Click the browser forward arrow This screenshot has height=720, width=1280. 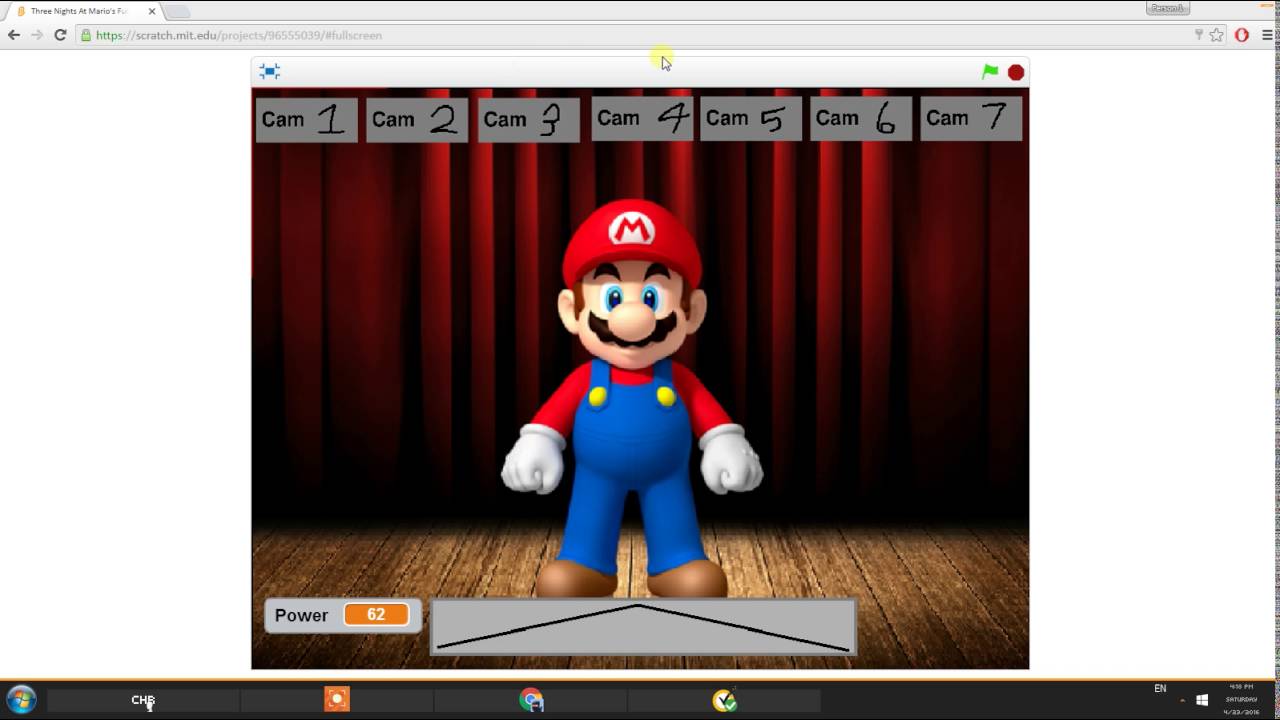[x=37, y=35]
